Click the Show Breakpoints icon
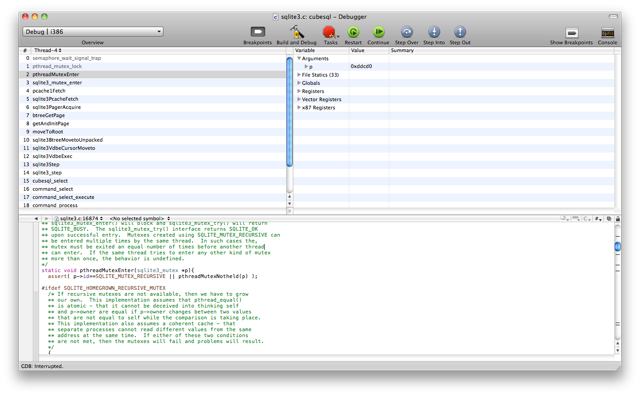640x396 pixels. 571,33
